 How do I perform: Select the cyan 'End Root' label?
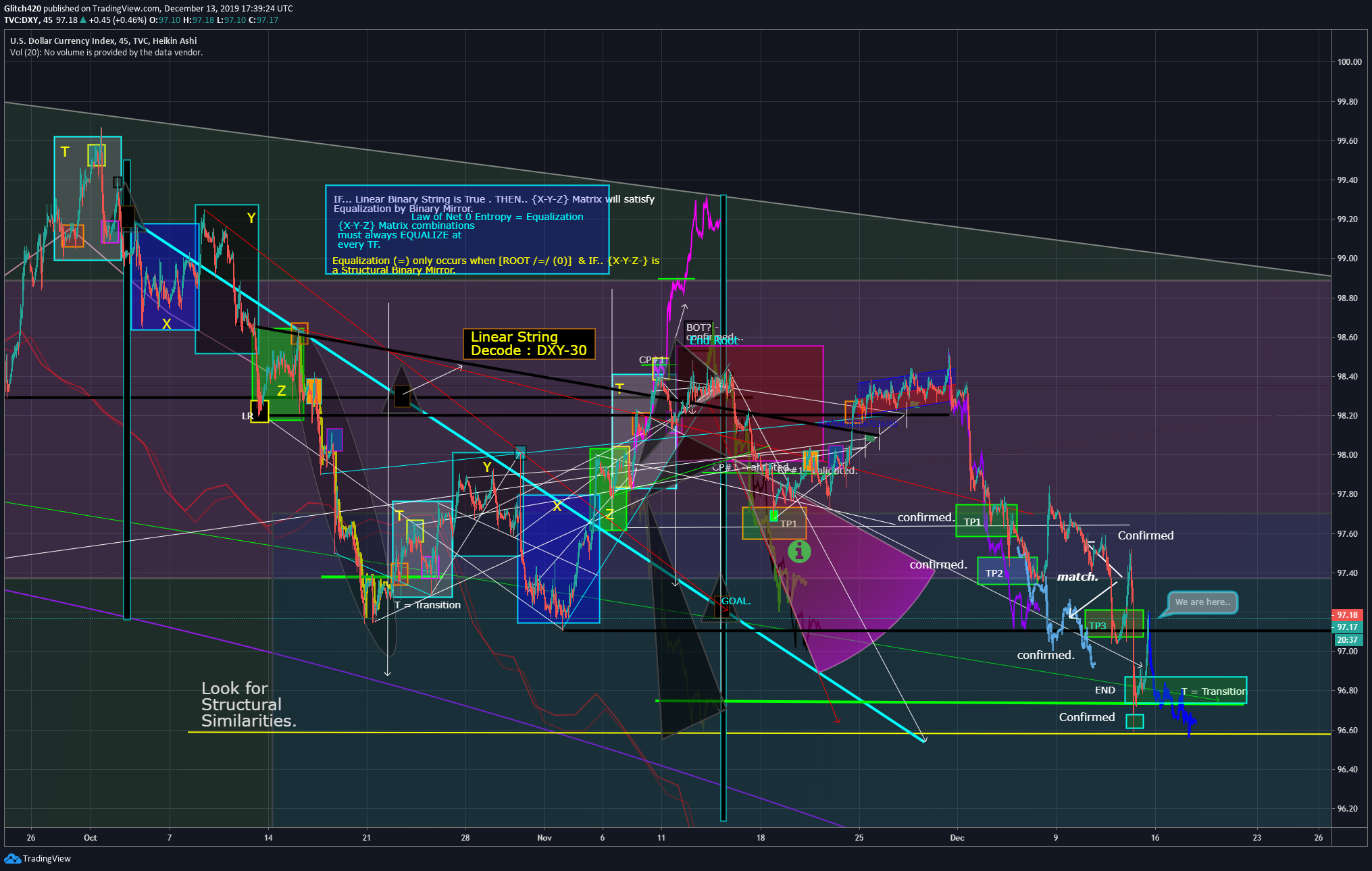[x=714, y=340]
